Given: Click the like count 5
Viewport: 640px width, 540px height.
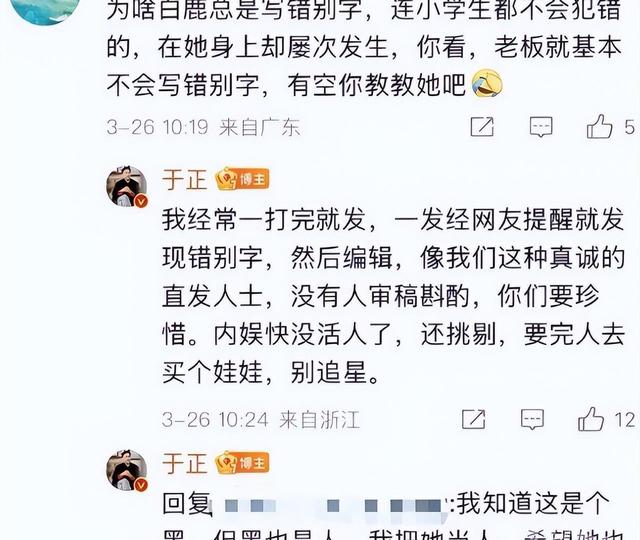Looking at the screenshot, I should point(630,127).
